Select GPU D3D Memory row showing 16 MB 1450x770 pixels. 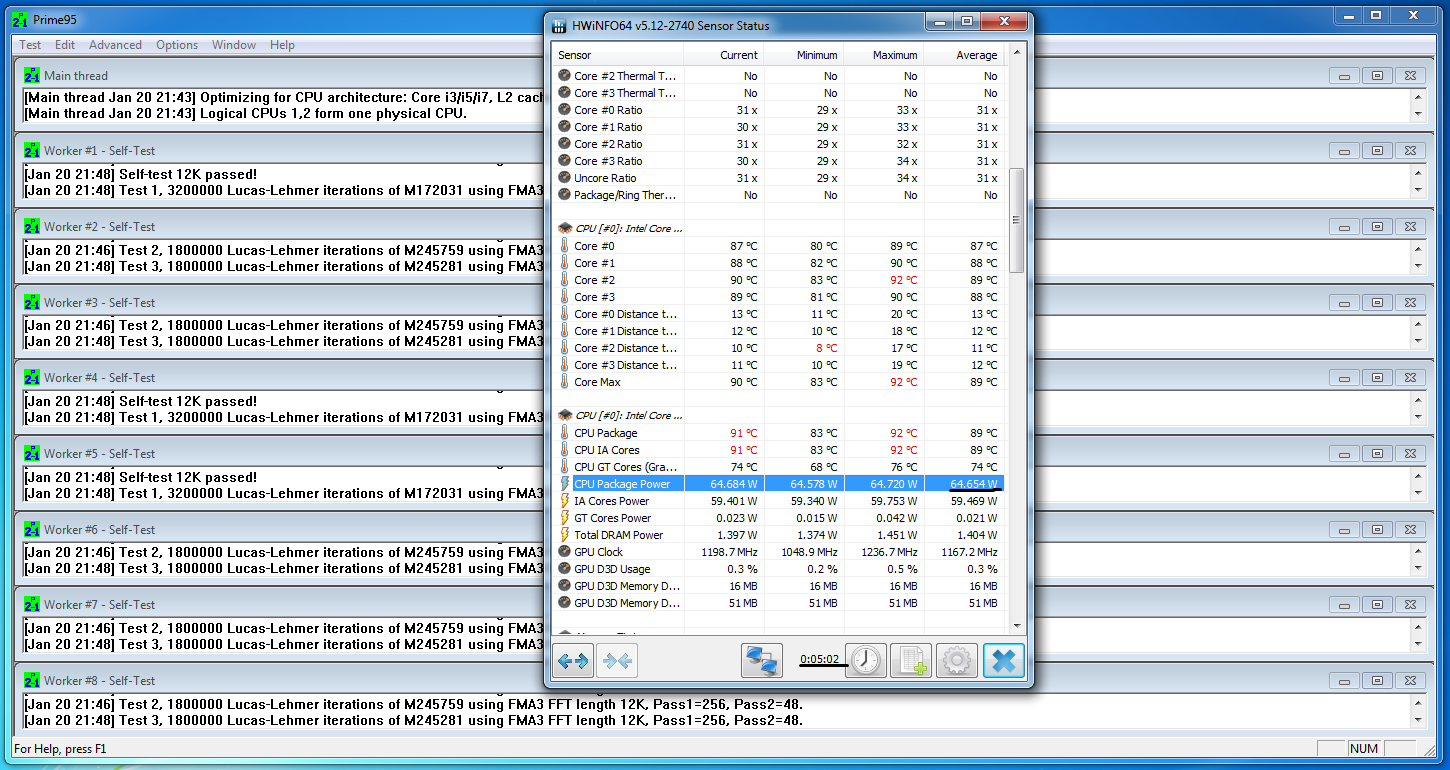(x=779, y=586)
